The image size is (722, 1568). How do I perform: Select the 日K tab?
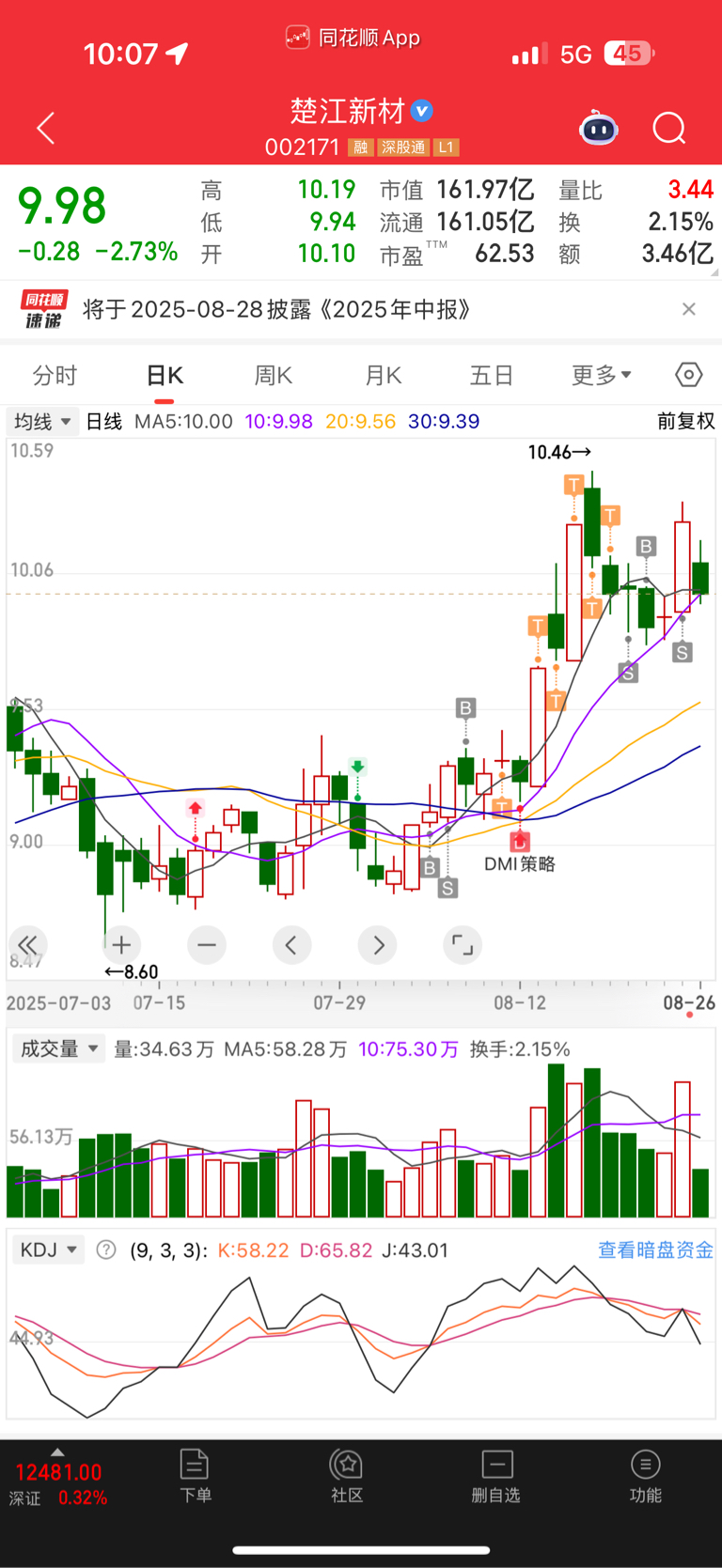pyautogui.click(x=165, y=375)
